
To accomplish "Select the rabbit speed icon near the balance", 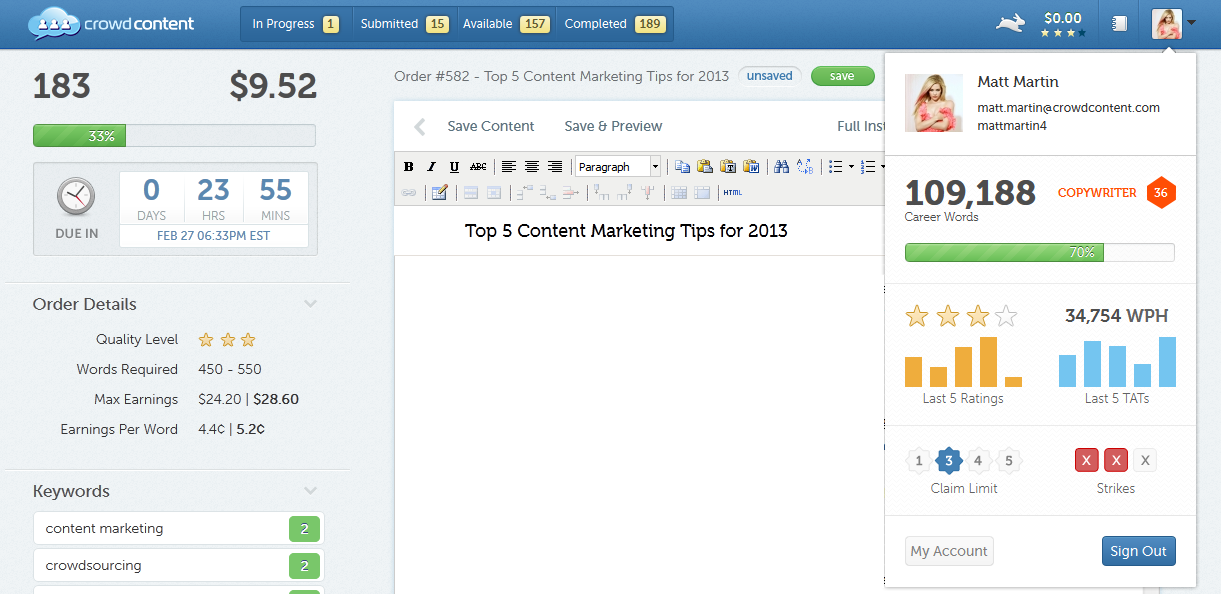I will pyautogui.click(x=1010, y=21).
